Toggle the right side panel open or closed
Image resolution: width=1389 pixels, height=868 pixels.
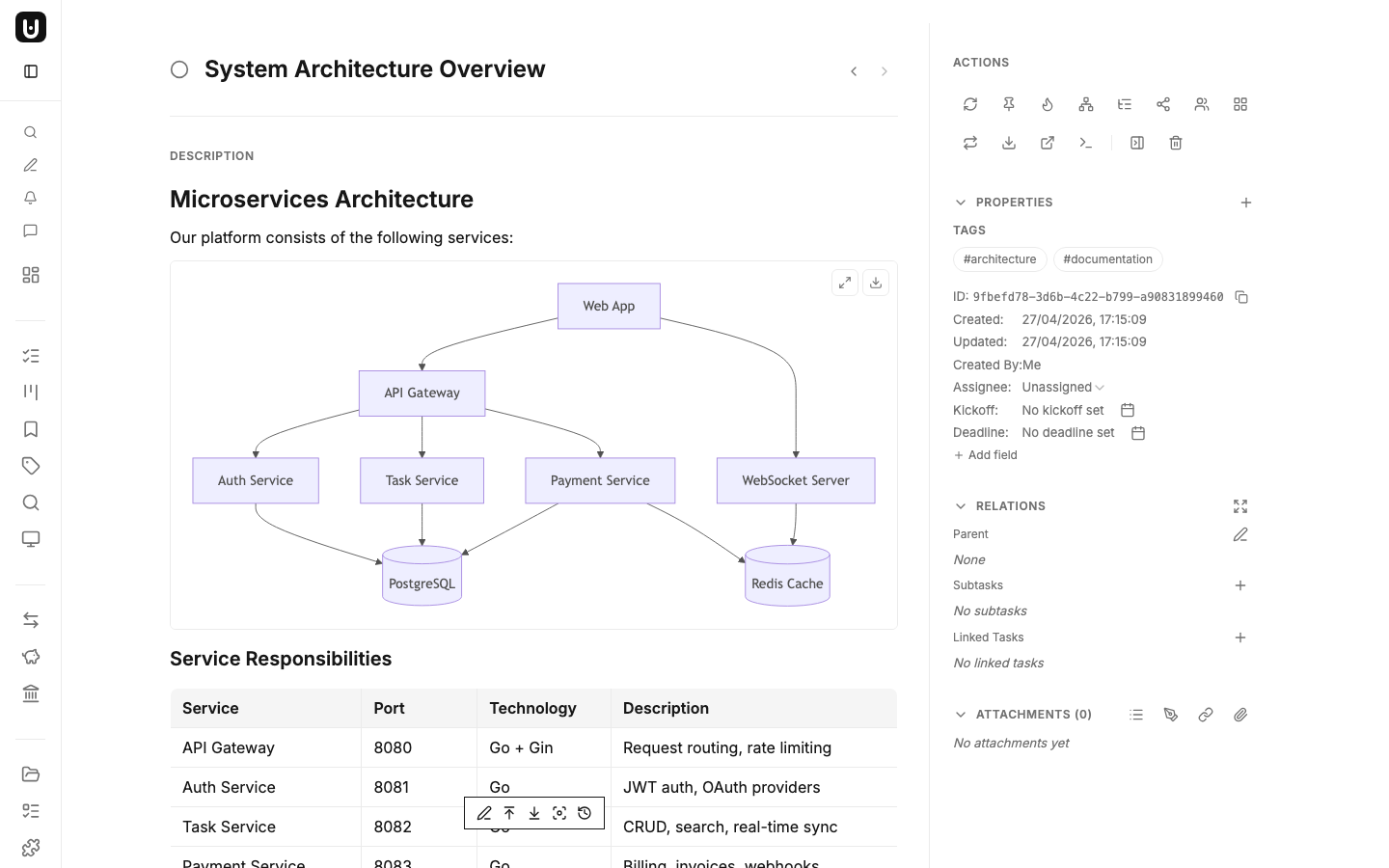pyautogui.click(x=1136, y=143)
